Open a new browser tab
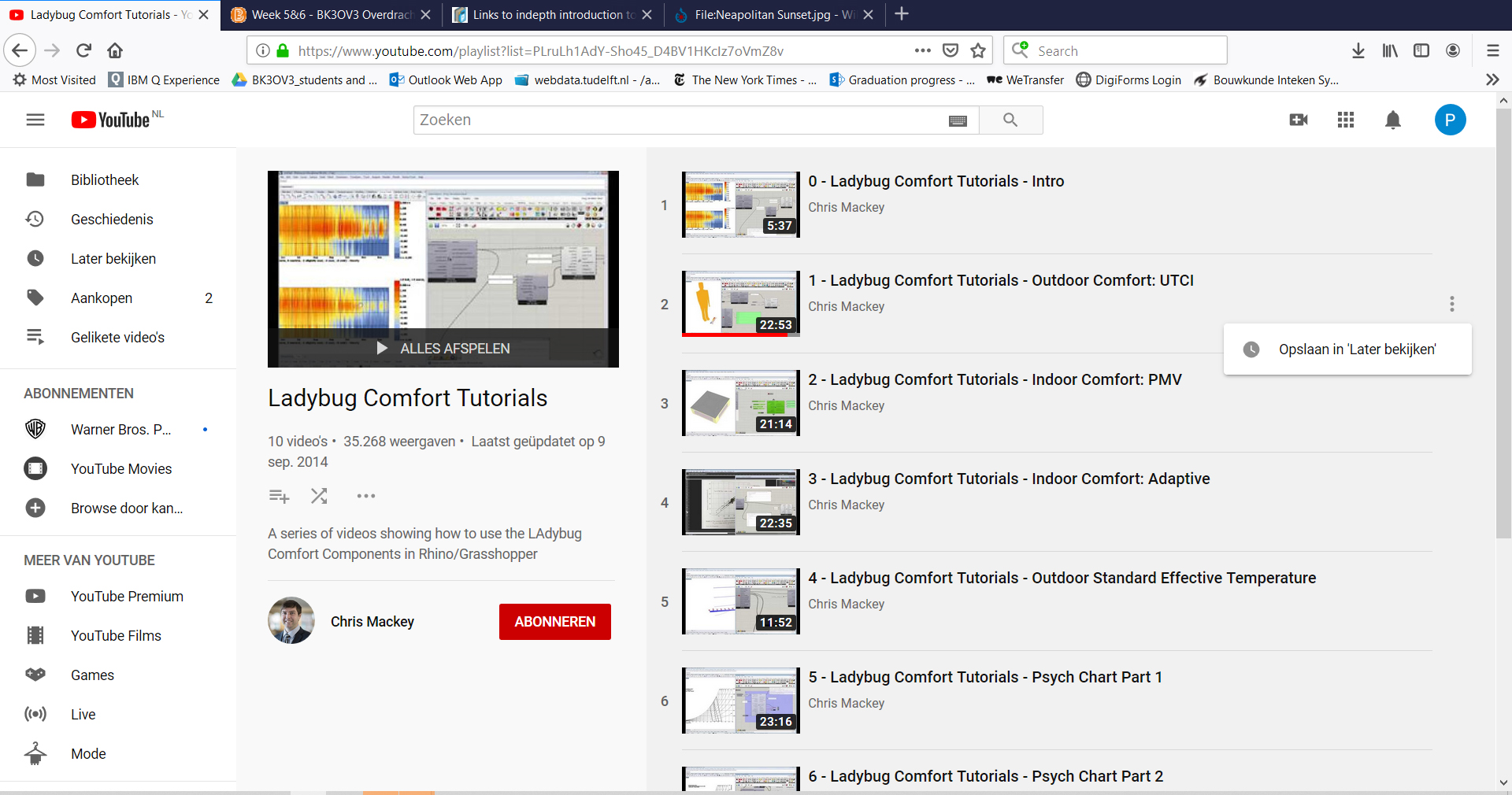 coord(902,14)
